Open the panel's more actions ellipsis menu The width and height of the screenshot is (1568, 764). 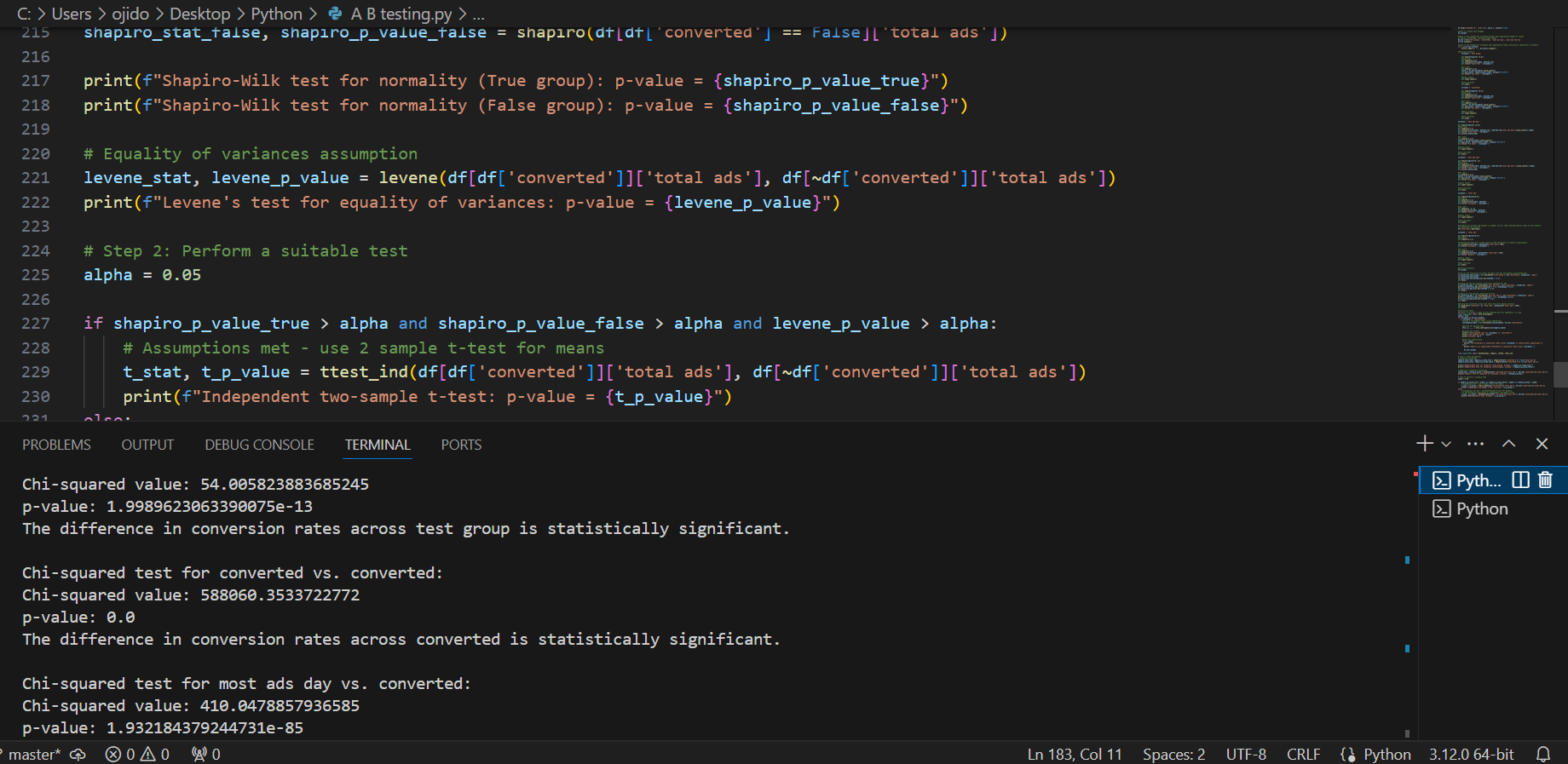point(1476,444)
